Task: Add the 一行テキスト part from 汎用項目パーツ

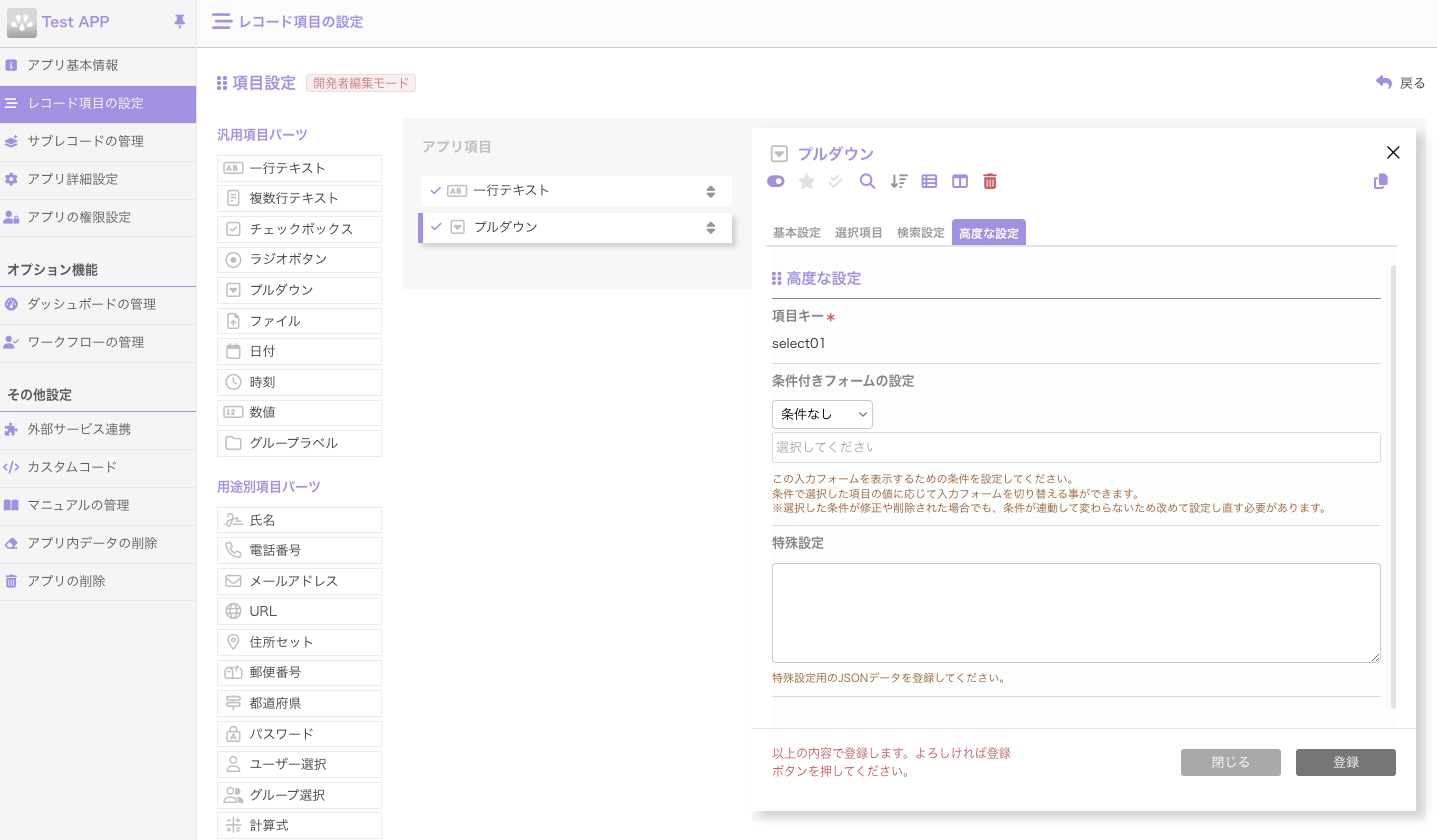Action: [299, 168]
